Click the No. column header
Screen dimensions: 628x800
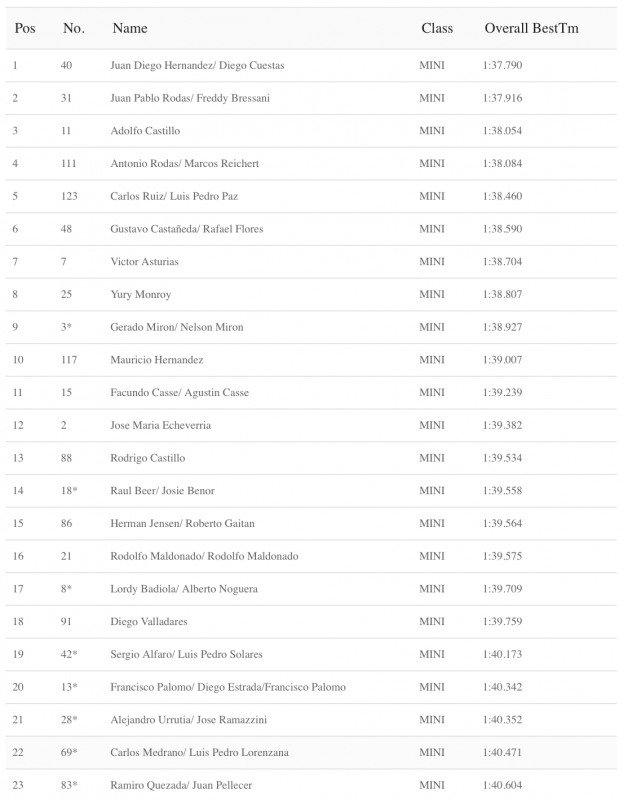tap(73, 29)
